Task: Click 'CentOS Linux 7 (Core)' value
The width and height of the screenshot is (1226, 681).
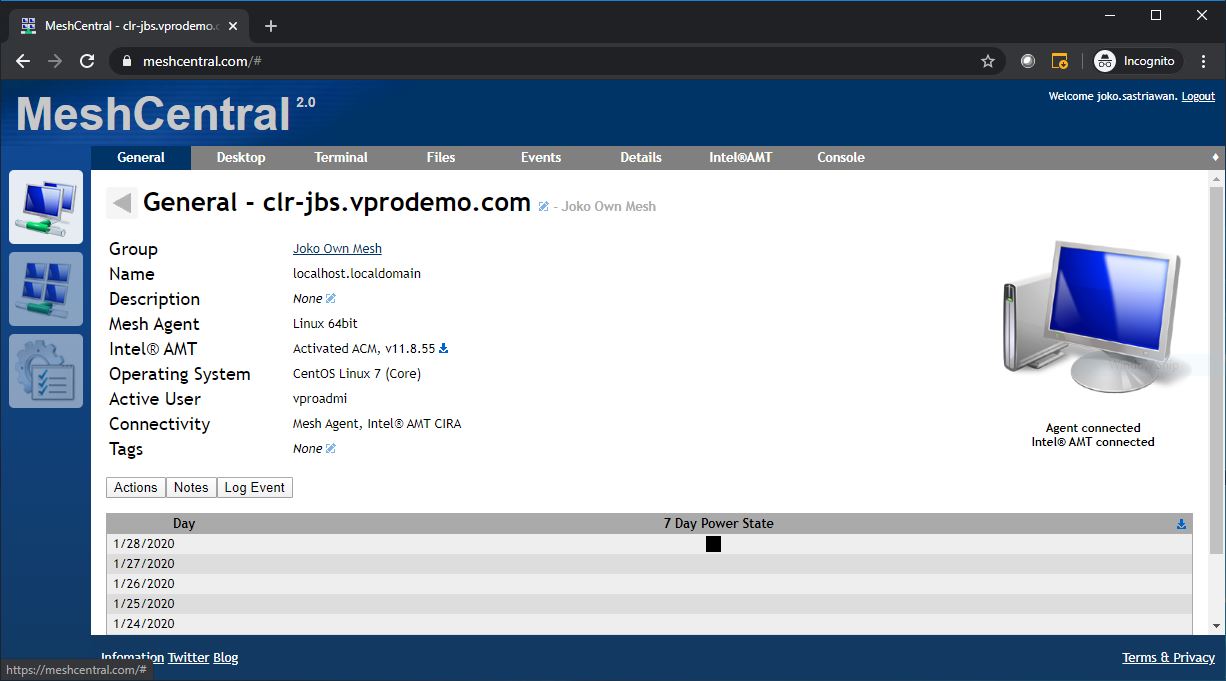Action: (x=357, y=373)
